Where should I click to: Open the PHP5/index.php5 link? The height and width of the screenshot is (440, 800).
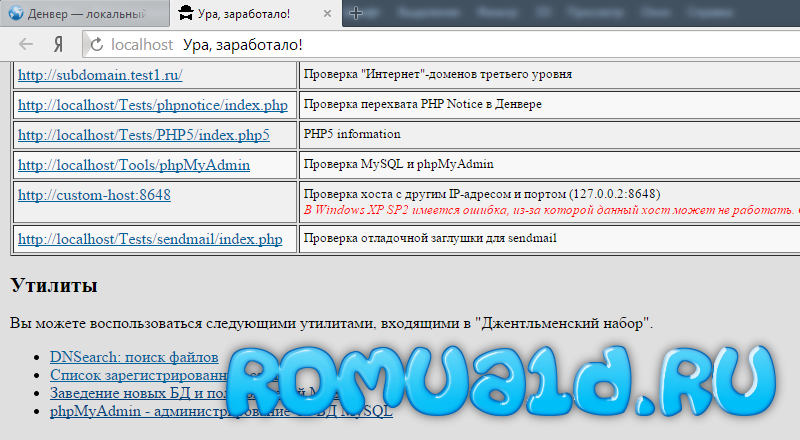point(144,135)
